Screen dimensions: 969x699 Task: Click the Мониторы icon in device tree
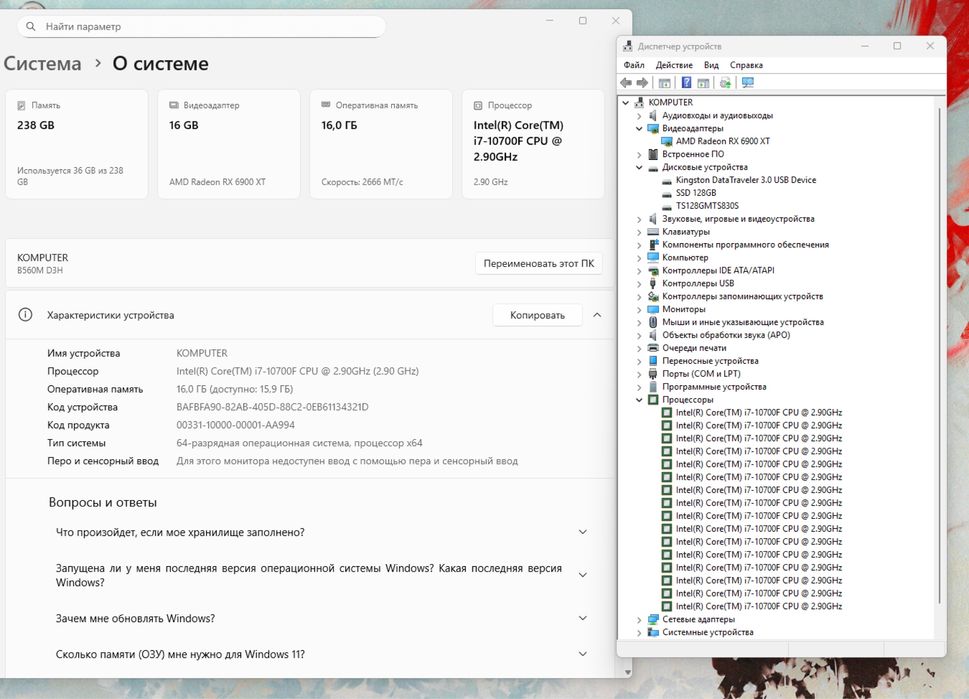tap(653, 309)
